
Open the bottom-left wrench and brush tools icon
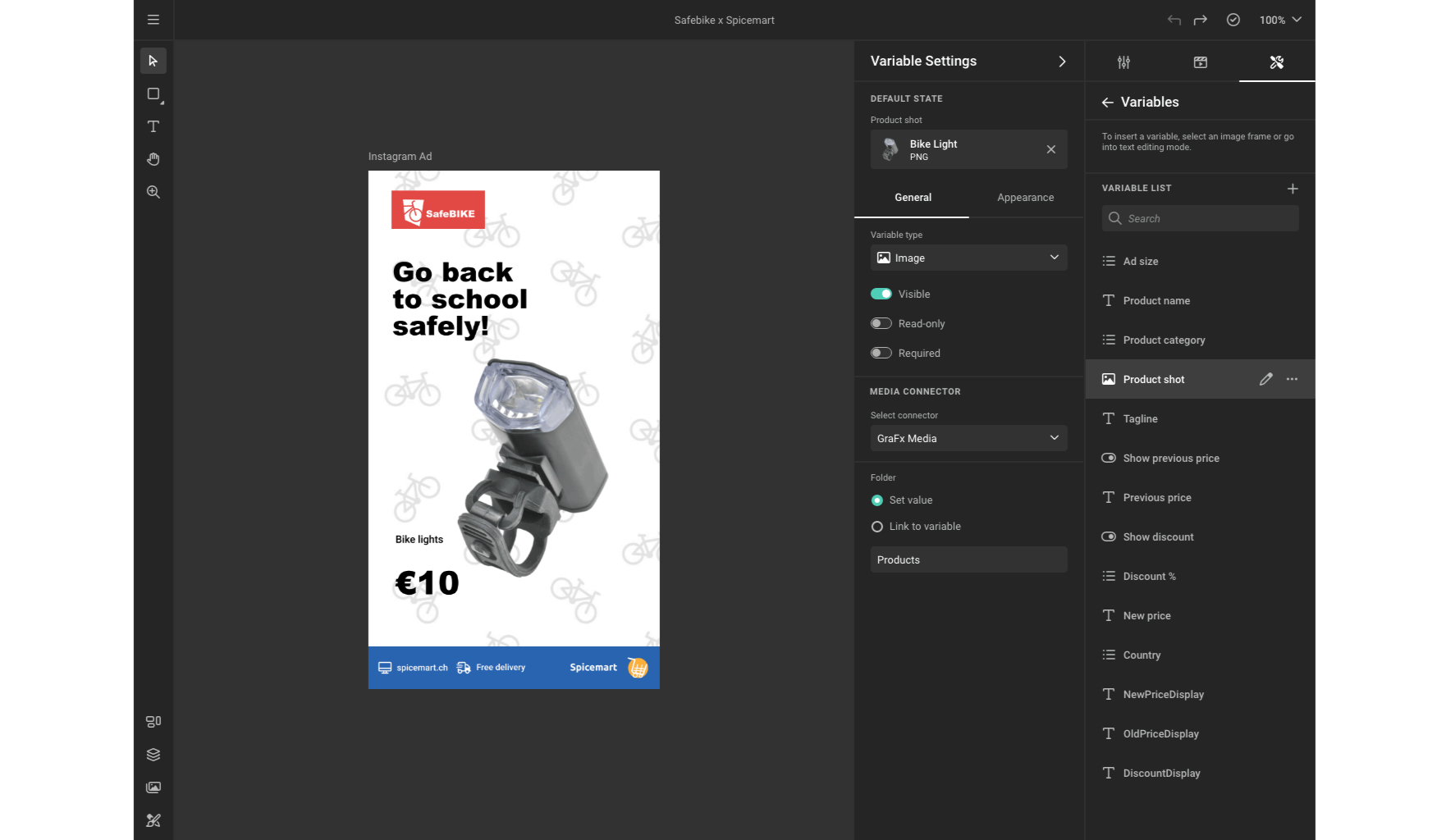(x=153, y=820)
